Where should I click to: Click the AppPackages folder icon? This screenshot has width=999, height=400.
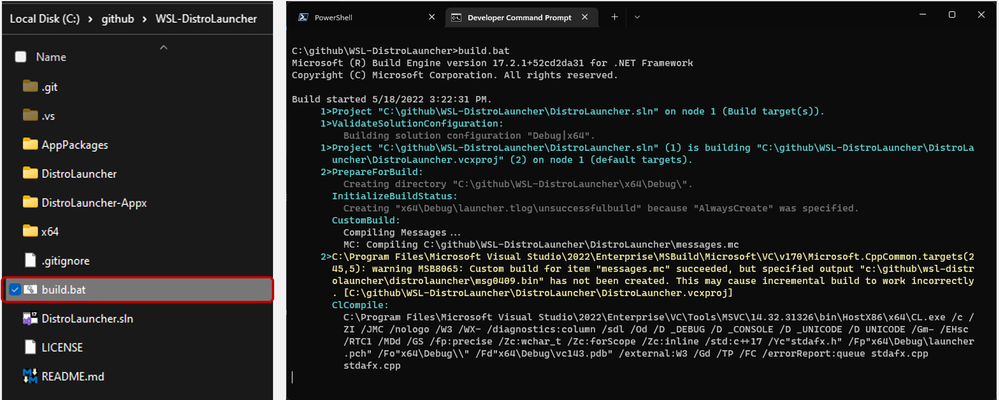(29, 145)
